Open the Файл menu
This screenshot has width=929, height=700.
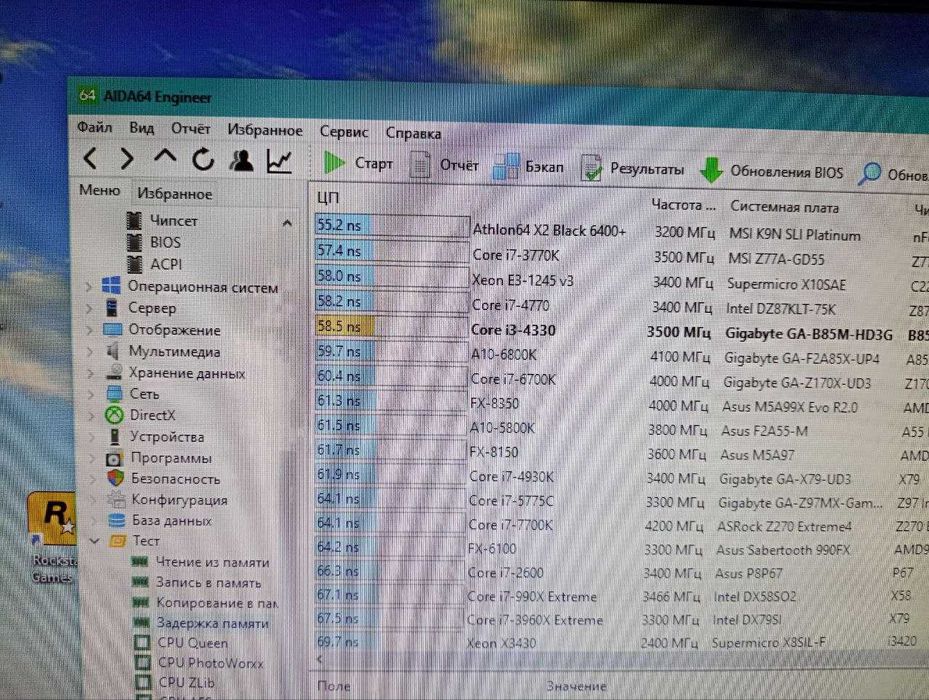[95, 127]
